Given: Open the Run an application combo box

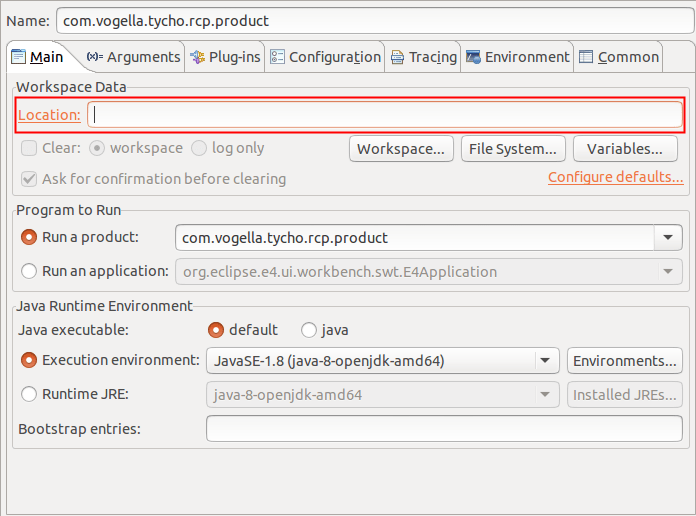Looking at the screenshot, I should 429,271.
